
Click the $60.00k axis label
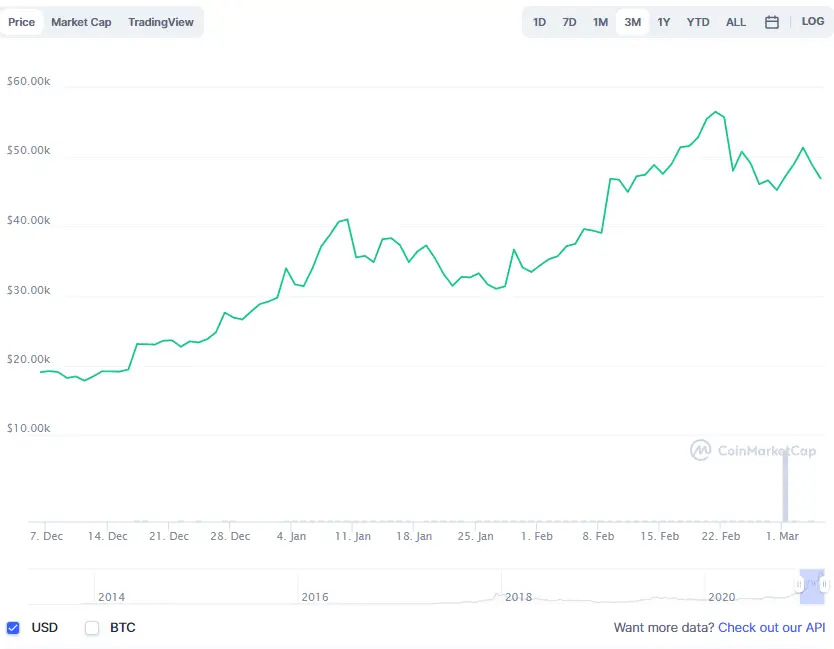tap(29, 81)
